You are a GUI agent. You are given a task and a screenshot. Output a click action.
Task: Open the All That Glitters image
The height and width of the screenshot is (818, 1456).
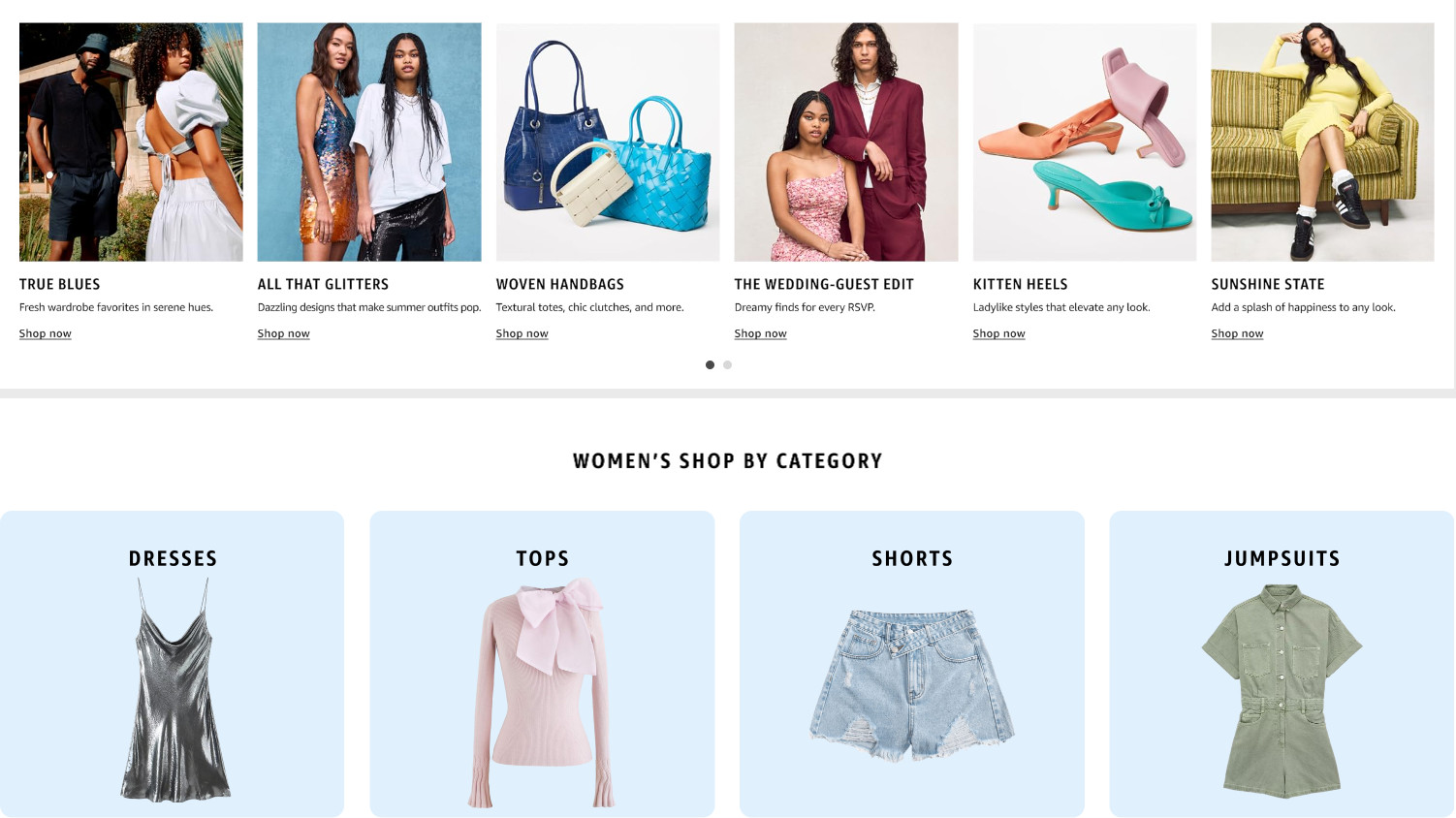click(x=369, y=142)
